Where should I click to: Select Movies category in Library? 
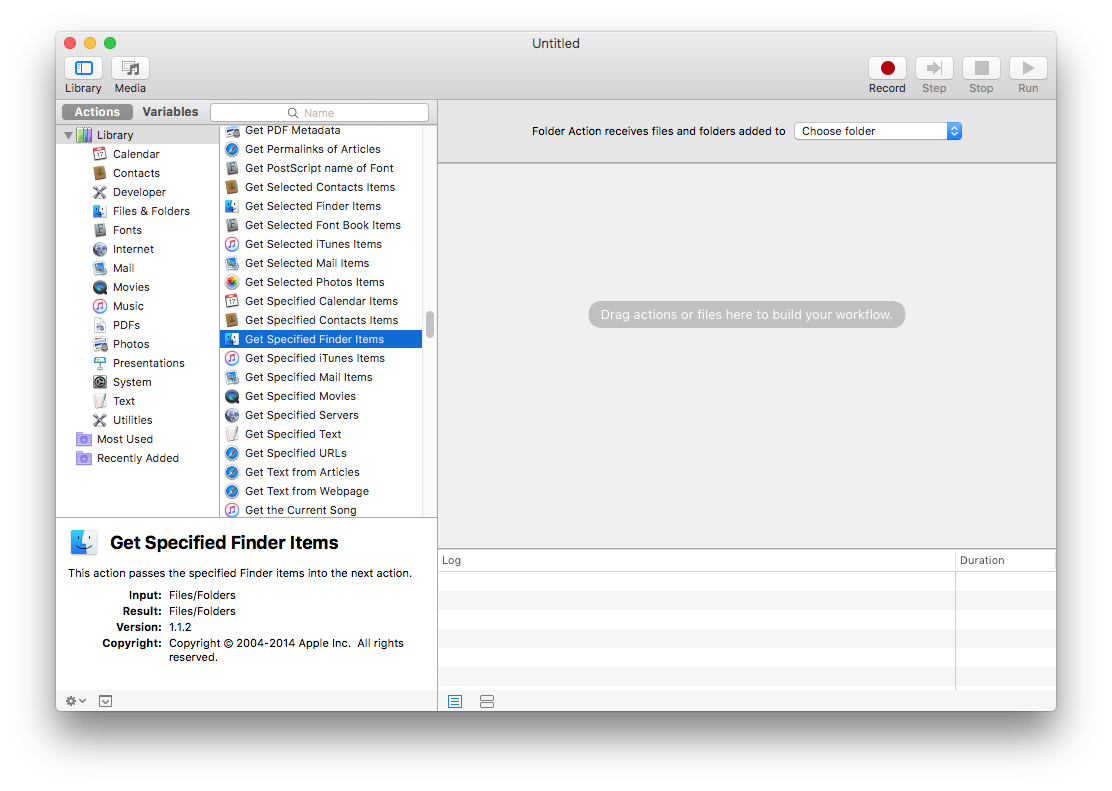(x=131, y=287)
